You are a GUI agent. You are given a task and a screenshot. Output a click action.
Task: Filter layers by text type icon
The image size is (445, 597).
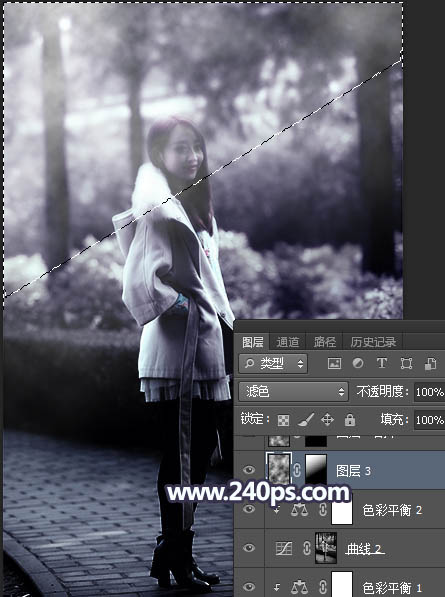[381, 364]
